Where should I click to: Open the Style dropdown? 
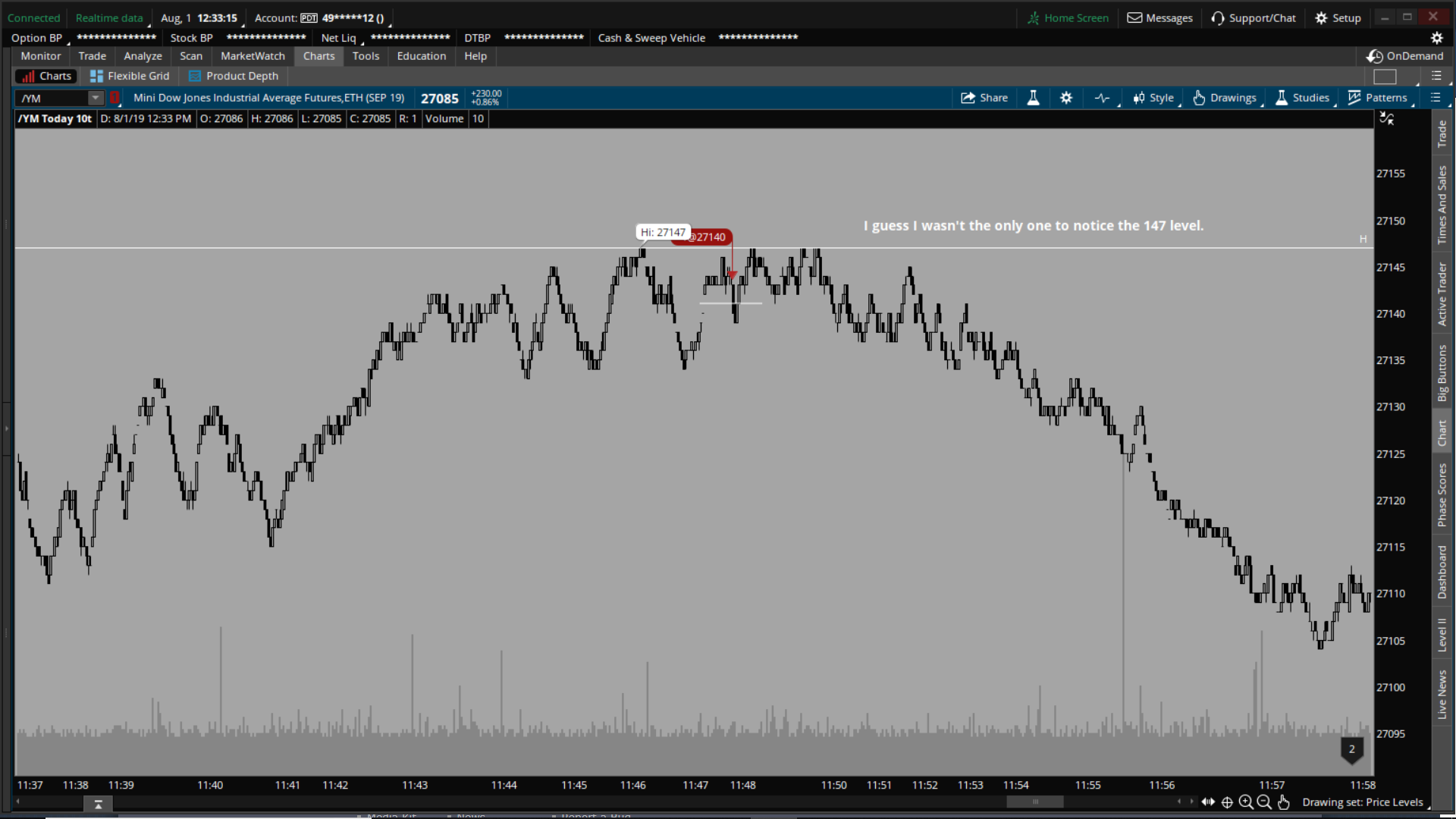pyautogui.click(x=1153, y=98)
